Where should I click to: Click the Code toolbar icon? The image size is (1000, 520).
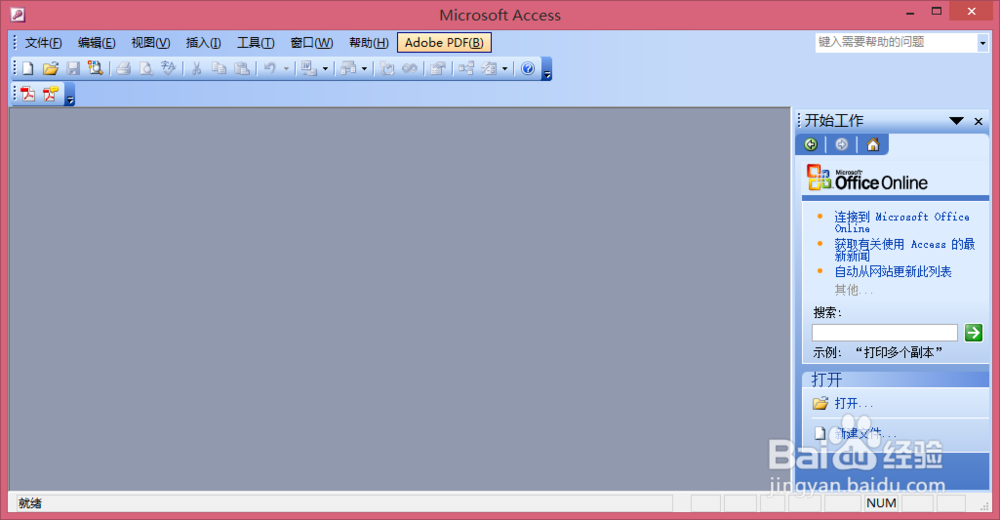[x=387, y=68]
